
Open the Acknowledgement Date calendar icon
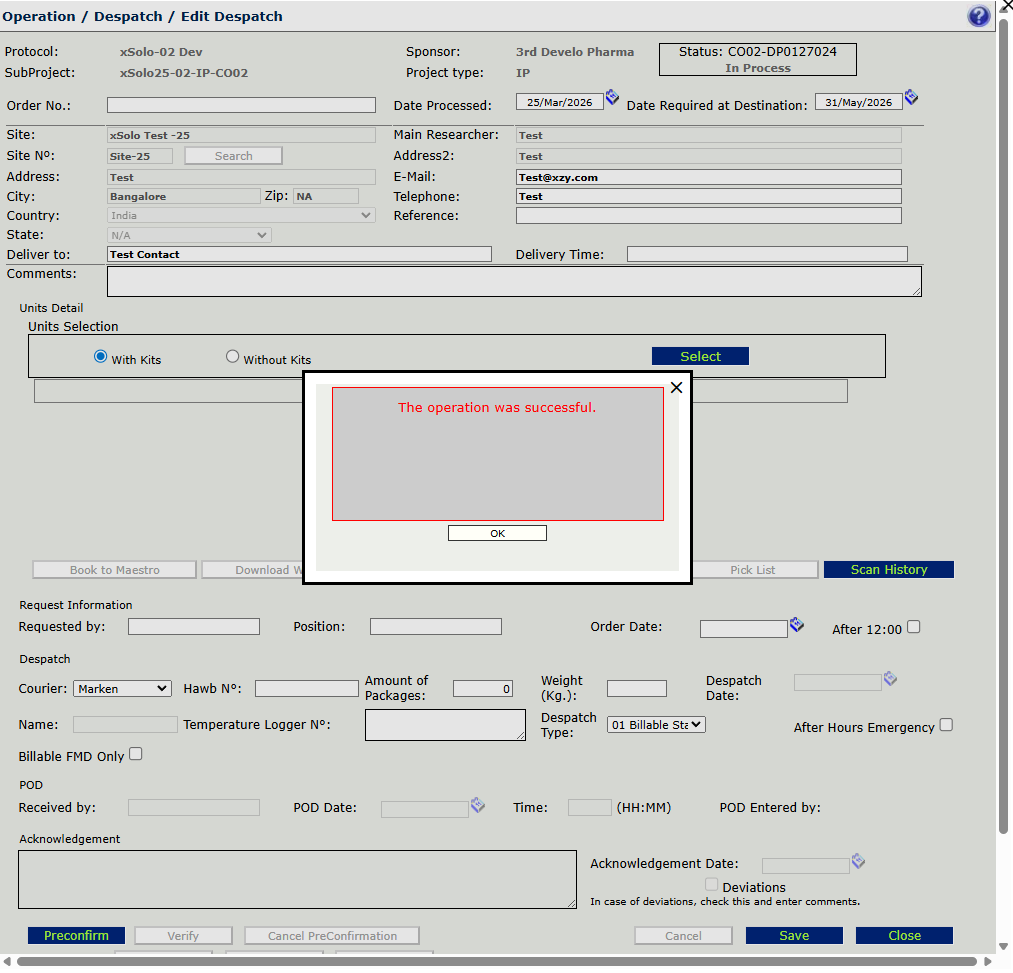(858, 862)
